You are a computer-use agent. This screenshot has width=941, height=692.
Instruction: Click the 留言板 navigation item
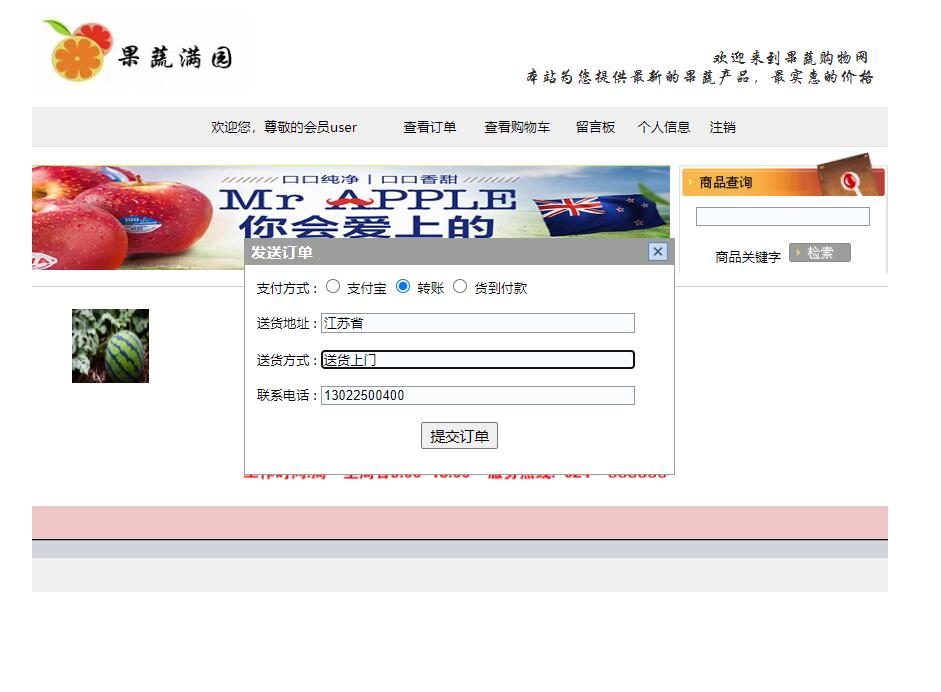pos(595,127)
